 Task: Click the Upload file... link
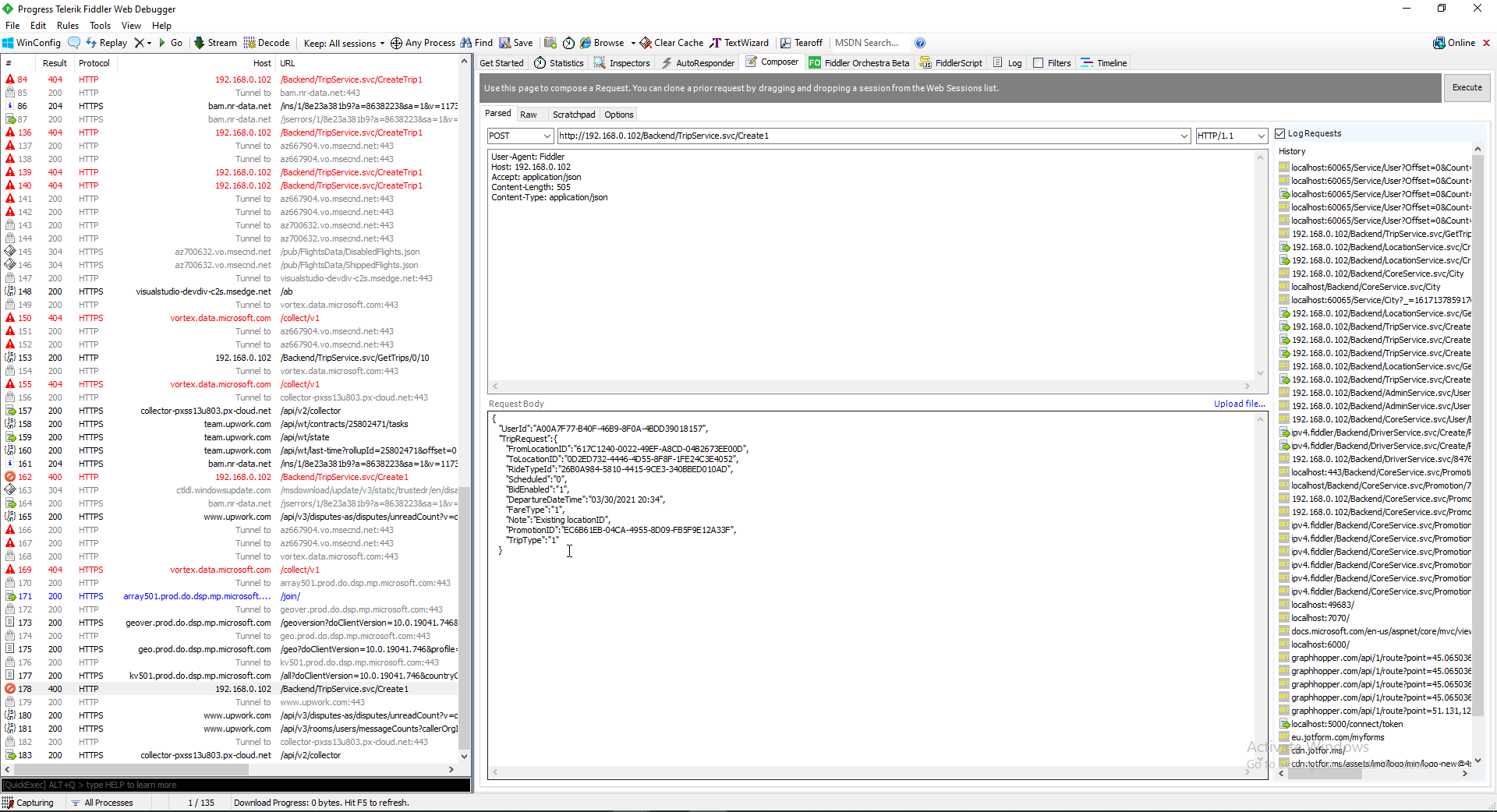click(1239, 404)
